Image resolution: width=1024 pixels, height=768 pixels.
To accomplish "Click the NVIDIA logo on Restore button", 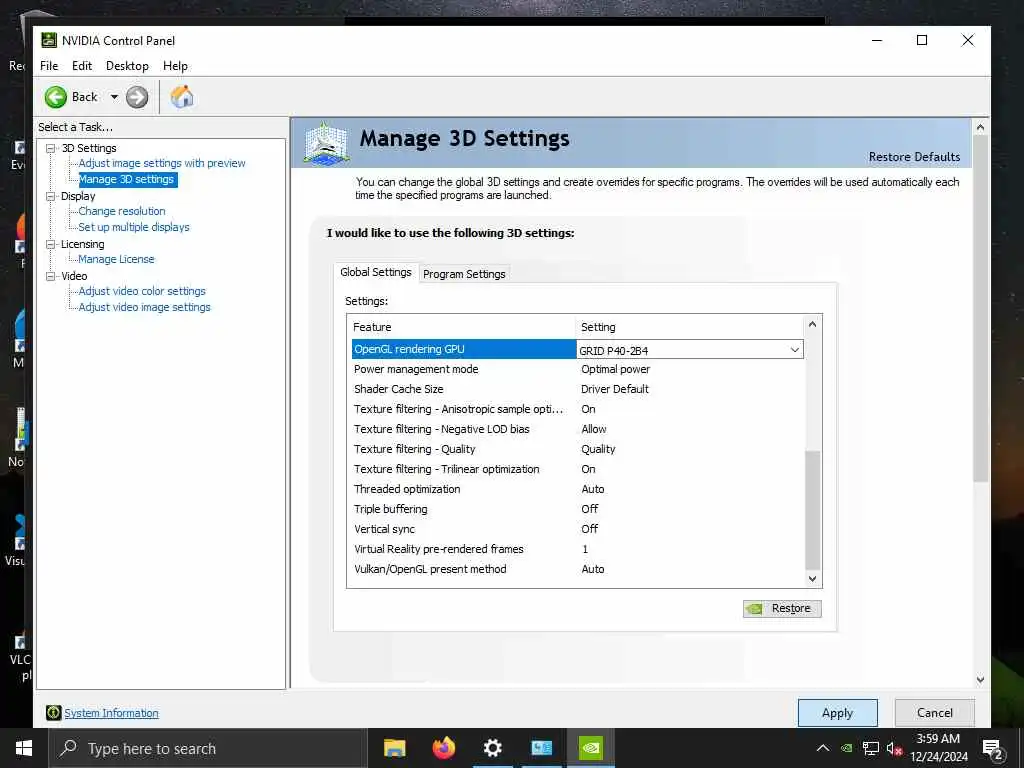I will [754, 609].
